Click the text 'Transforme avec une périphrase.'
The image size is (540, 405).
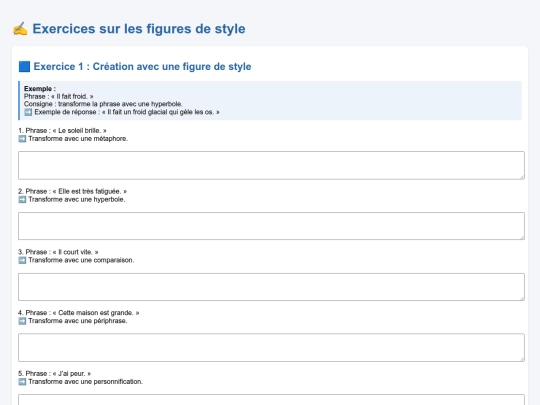78,321
